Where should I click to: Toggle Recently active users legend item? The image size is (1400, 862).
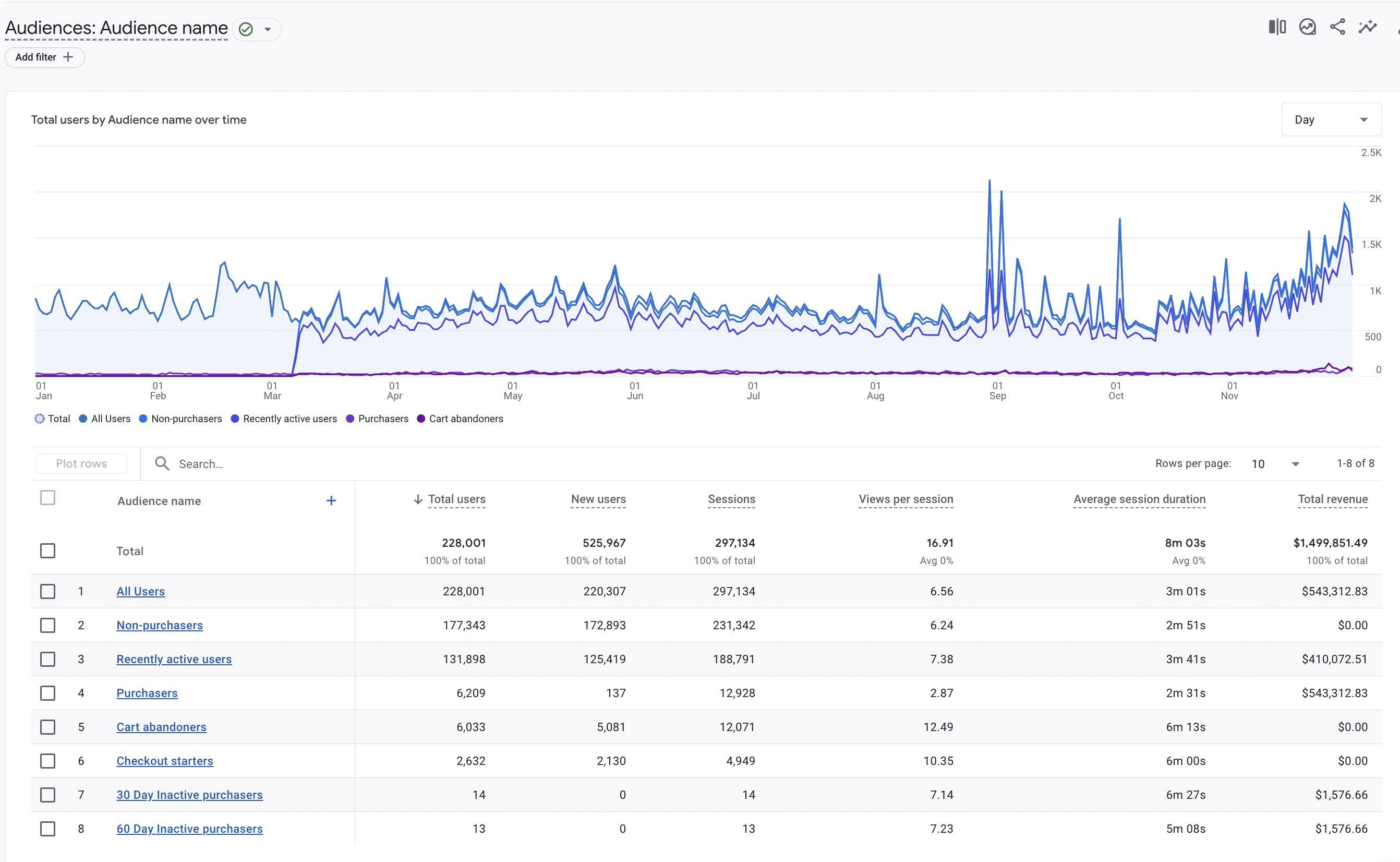(284, 418)
